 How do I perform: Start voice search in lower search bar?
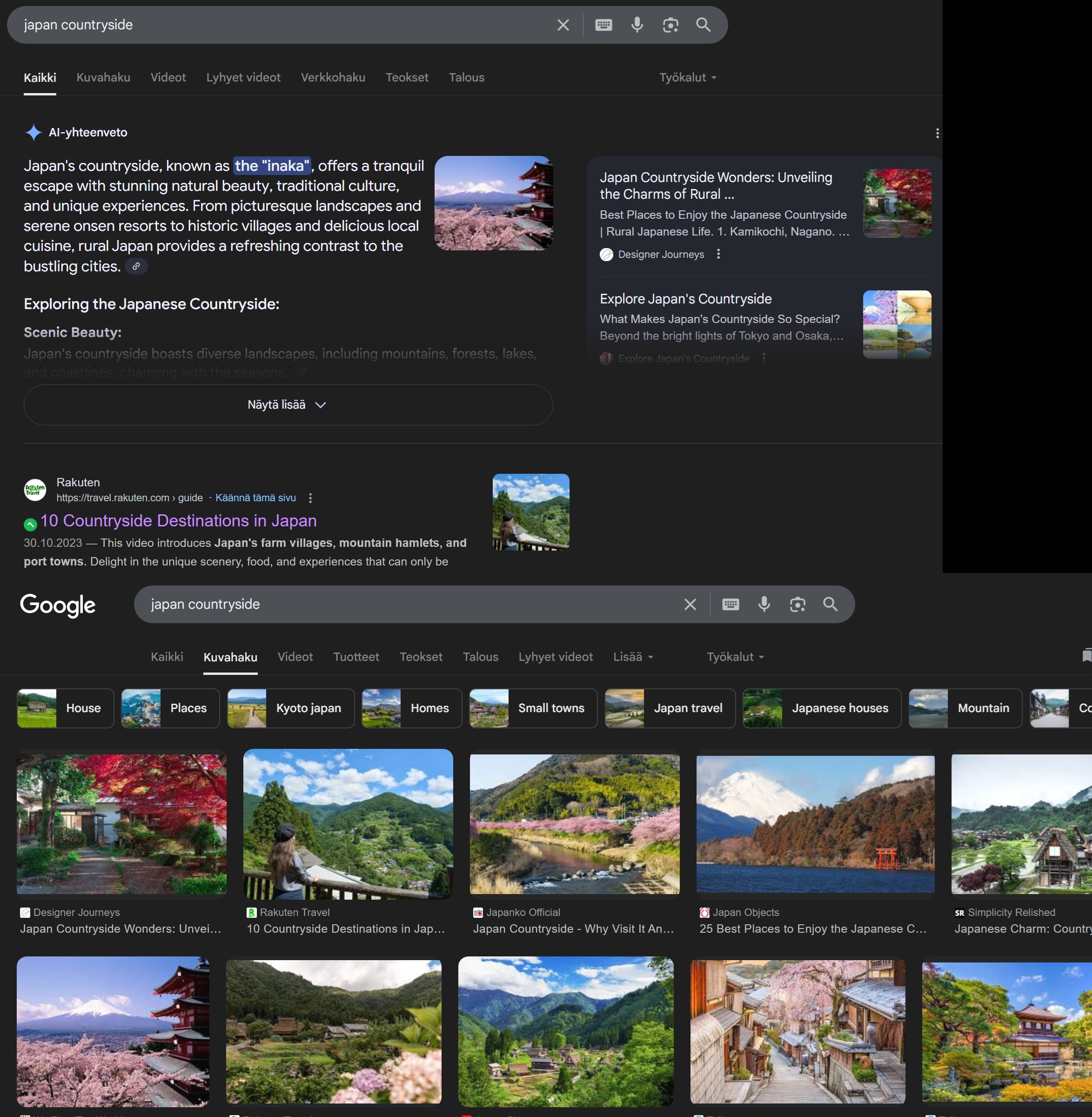(764, 605)
